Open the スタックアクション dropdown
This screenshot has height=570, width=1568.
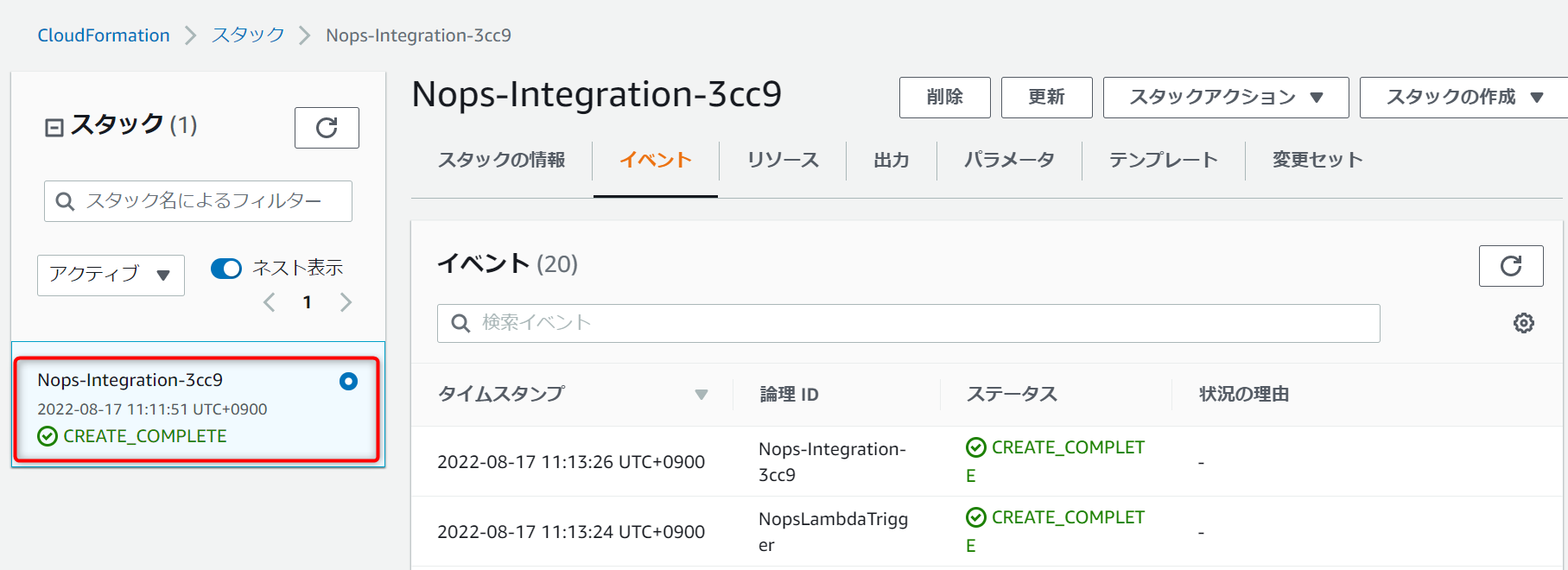pyautogui.click(x=1226, y=97)
